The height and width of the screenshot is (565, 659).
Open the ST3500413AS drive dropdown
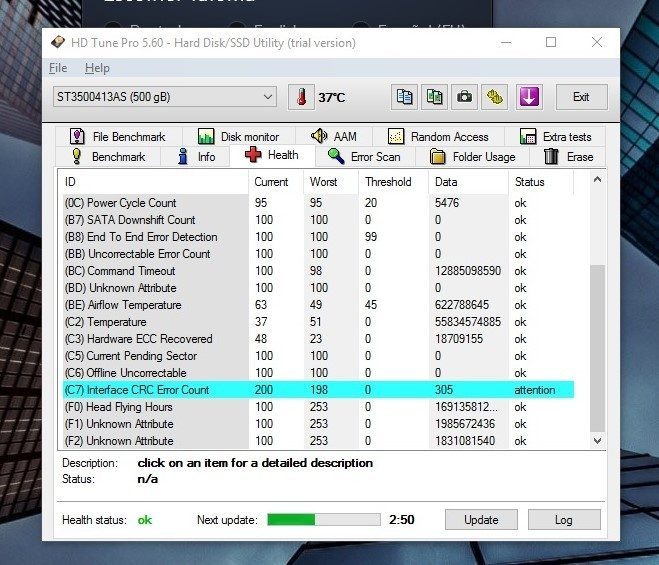click(165, 97)
